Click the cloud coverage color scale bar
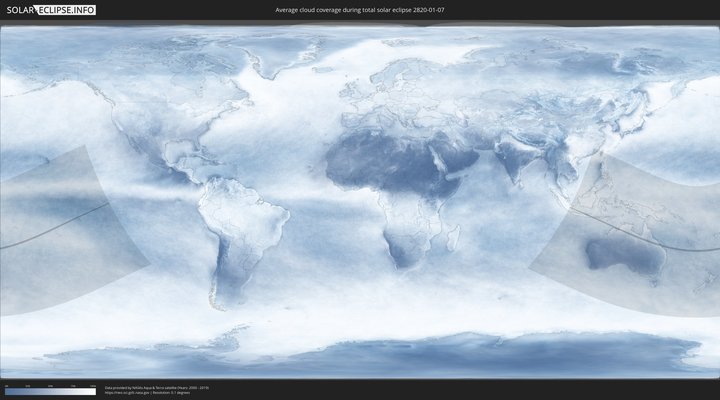This screenshot has width=720, height=400. (51, 392)
